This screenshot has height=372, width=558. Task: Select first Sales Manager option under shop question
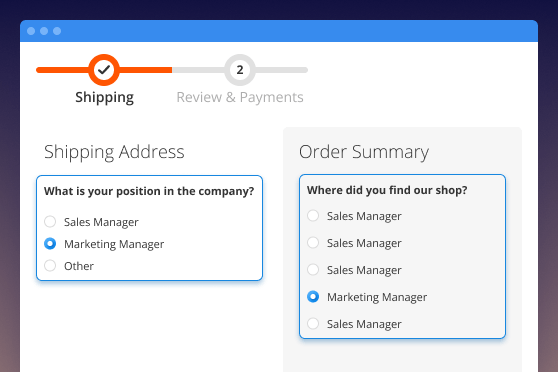click(313, 215)
